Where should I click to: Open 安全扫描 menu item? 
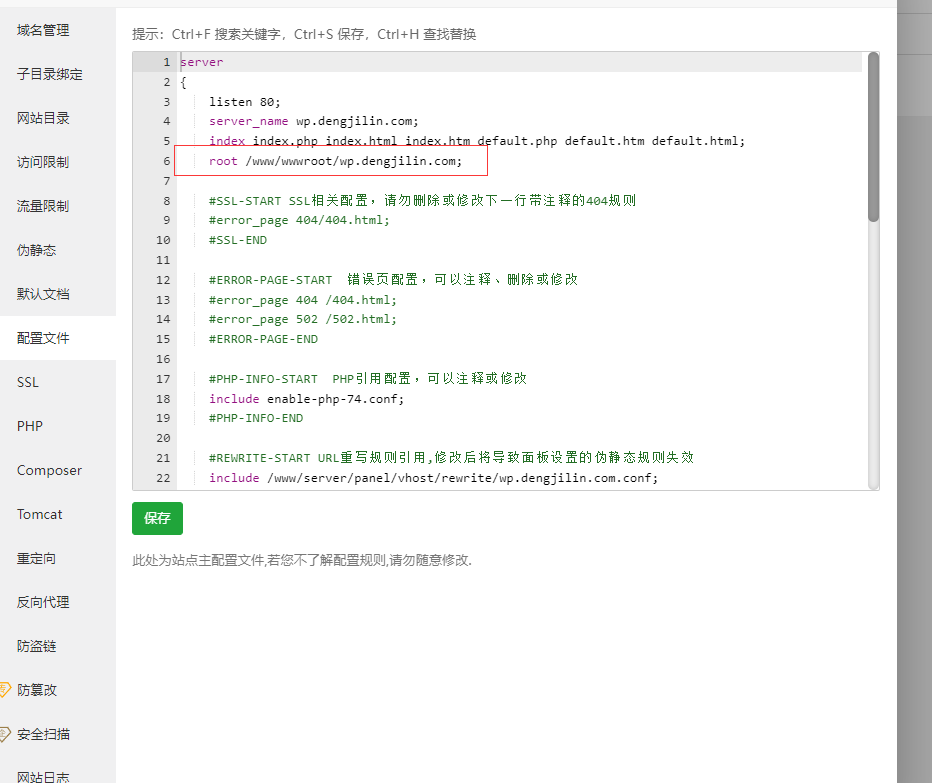pos(43,734)
